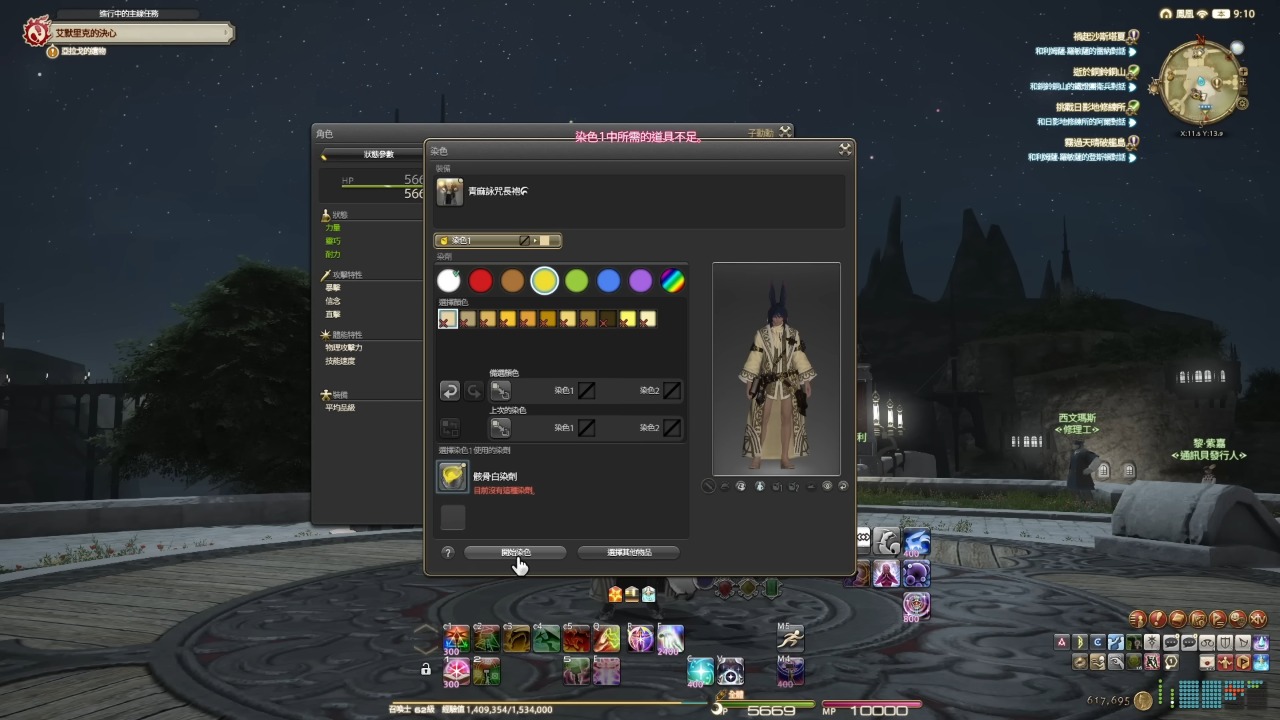Open the 染色1 dye channel dropdown
Viewport: 1280px width, 720px height.
pyautogui.click(x=497, y=241)
